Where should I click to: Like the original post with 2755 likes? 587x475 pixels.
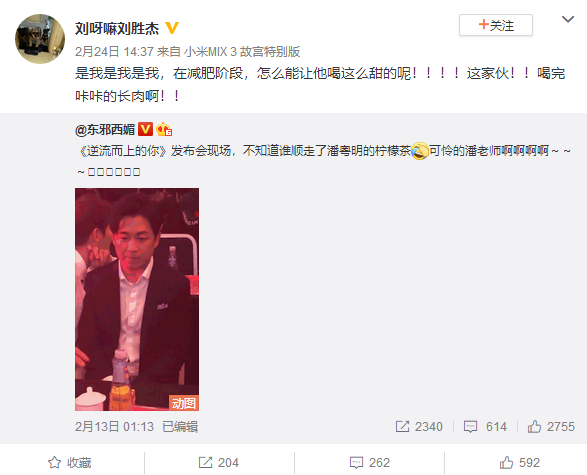[x=551, y=427]
